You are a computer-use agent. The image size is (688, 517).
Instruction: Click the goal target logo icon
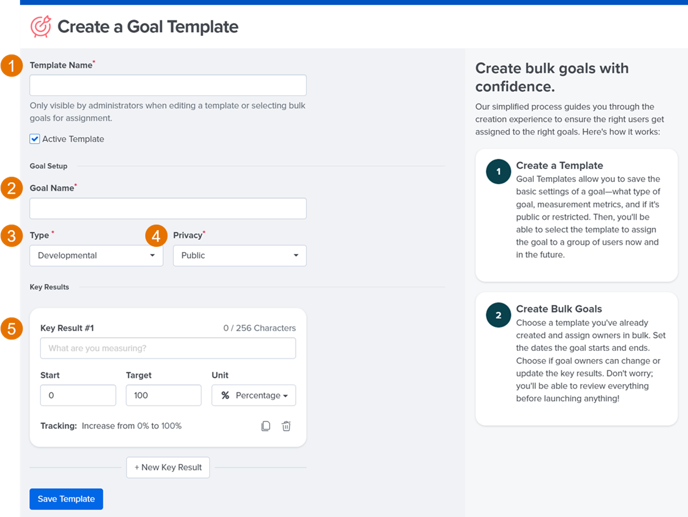41,26
